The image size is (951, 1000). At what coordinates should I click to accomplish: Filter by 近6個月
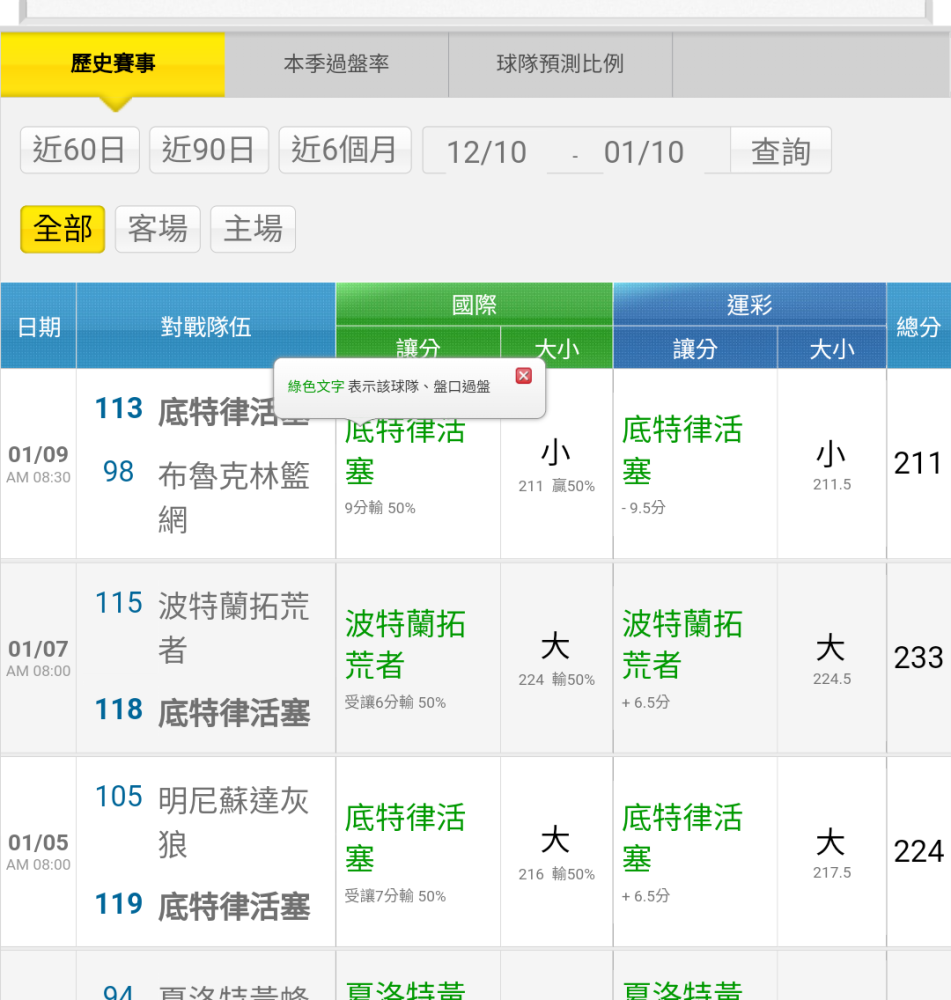(344, 151)
